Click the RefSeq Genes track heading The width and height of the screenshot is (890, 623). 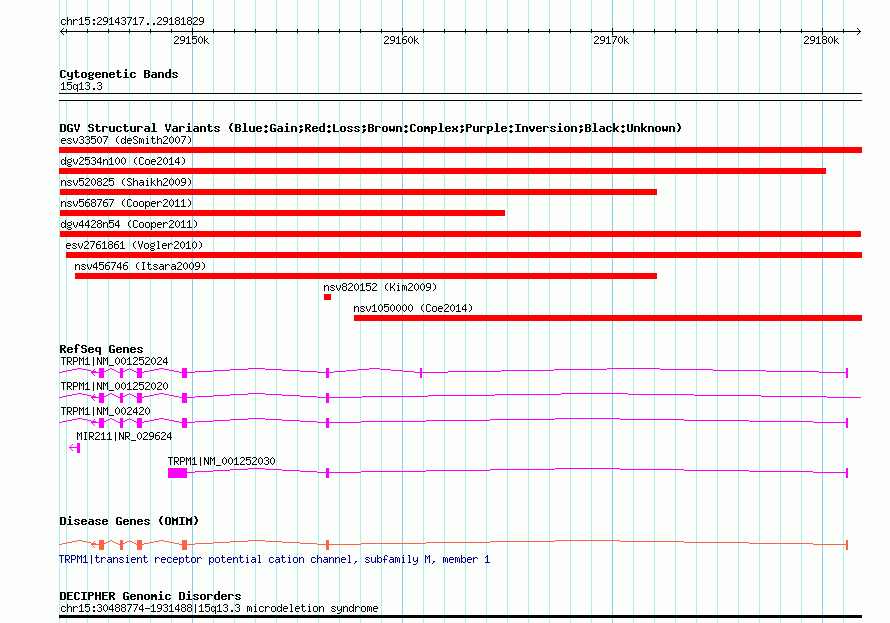[101, 349]
